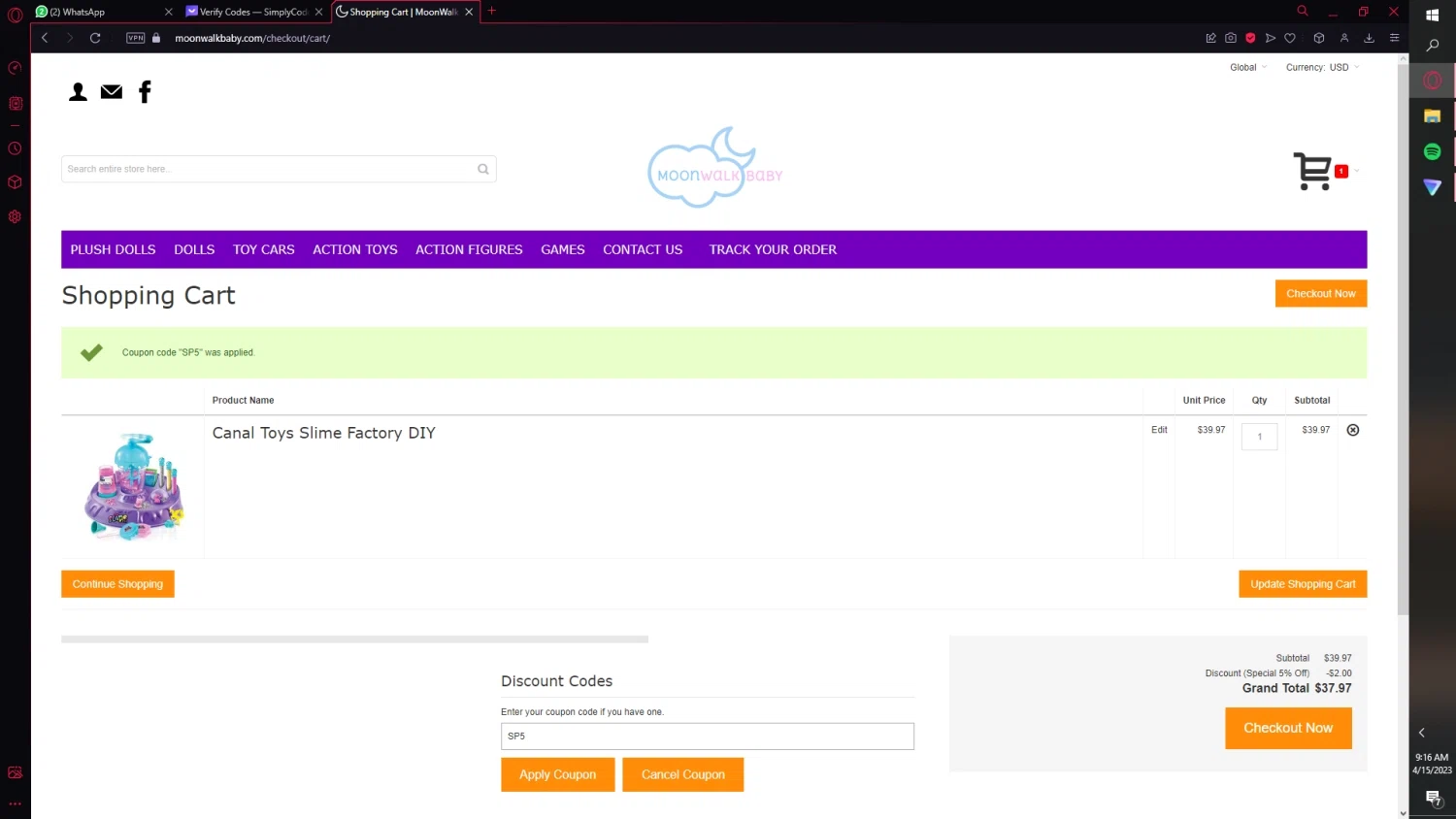Open the store's Facebook icon
The width and height of the screenshot is (1456, 819).
pyautogui.click(x=145, y=91)
